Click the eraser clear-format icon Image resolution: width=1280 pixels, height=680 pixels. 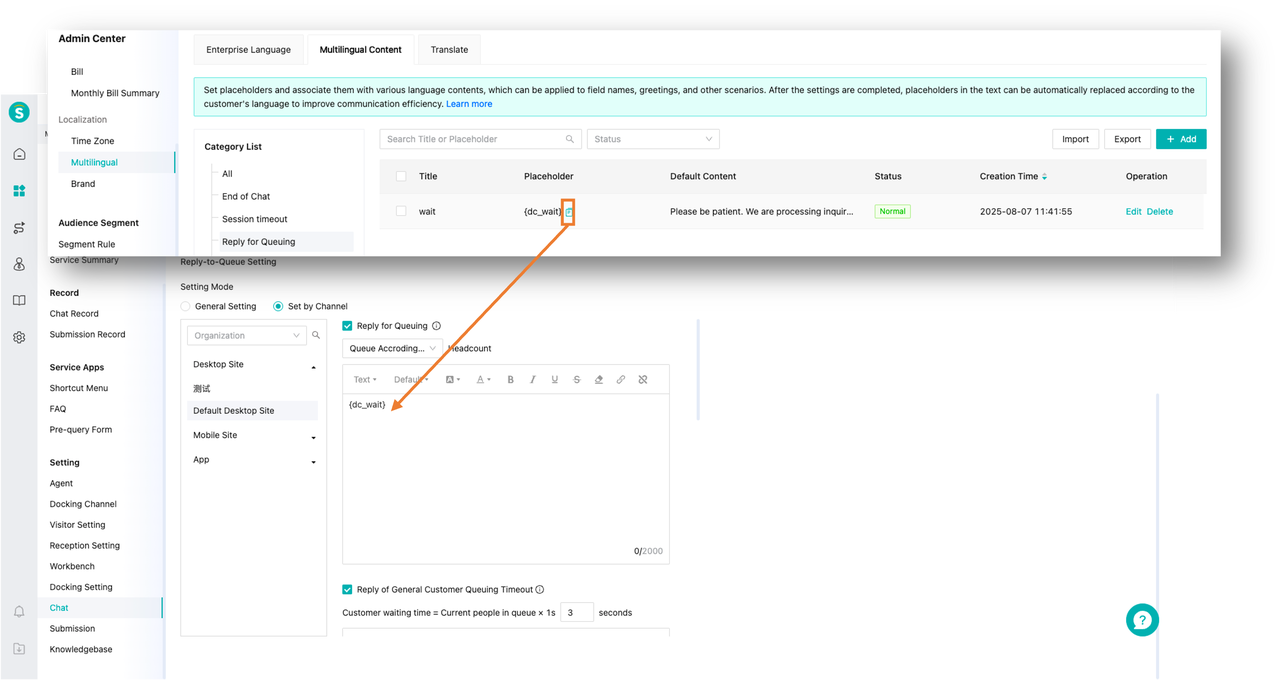pos(598,380)
